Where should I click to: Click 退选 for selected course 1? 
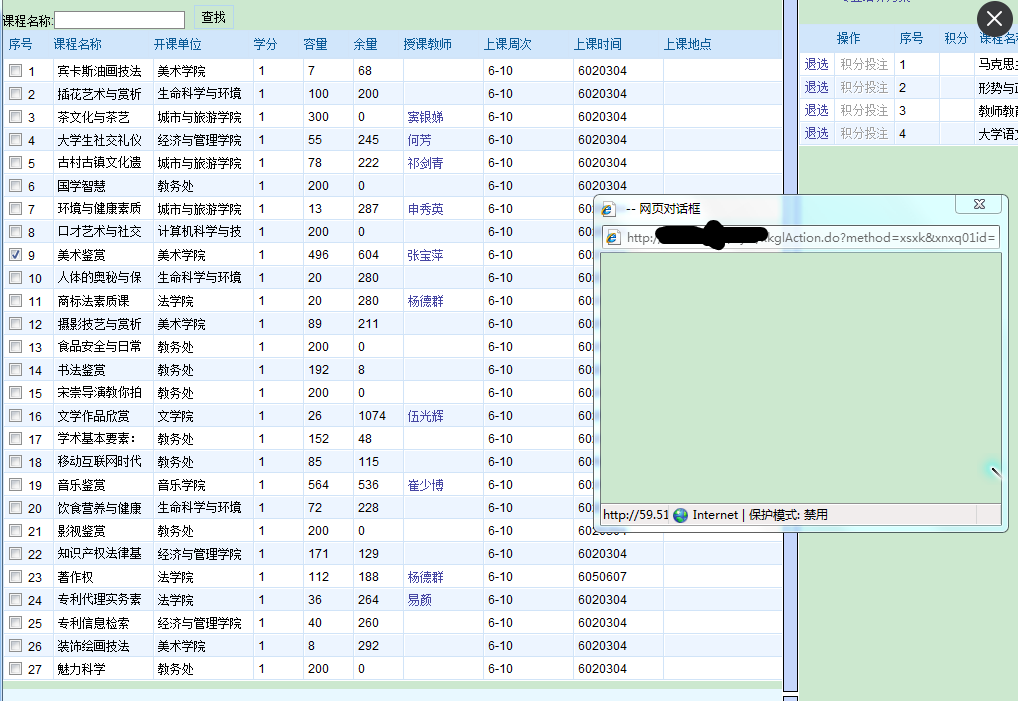pyautogui.click(x=816, y=64)
